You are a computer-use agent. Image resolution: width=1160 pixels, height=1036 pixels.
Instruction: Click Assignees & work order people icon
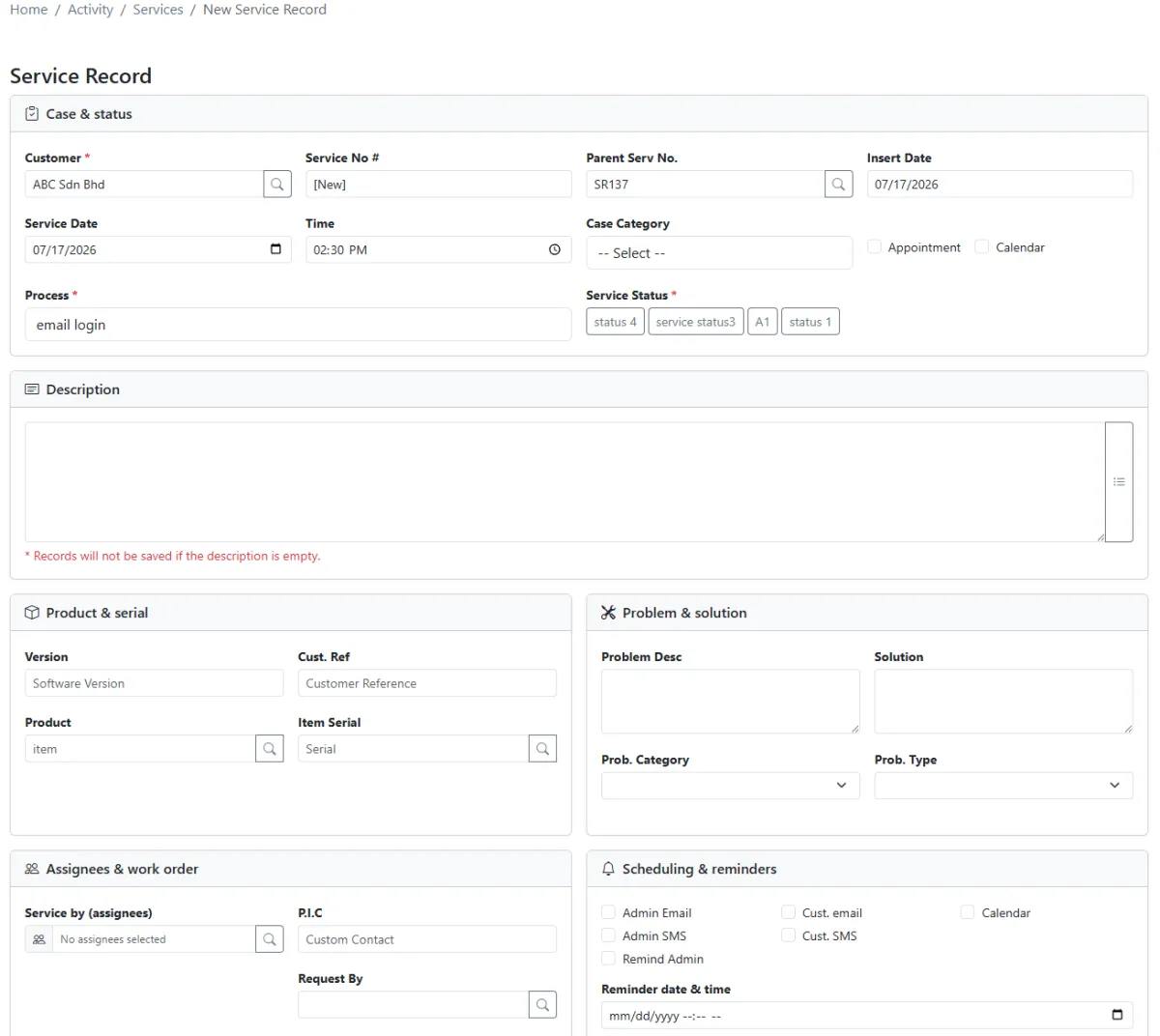click(x=32, y=869)
